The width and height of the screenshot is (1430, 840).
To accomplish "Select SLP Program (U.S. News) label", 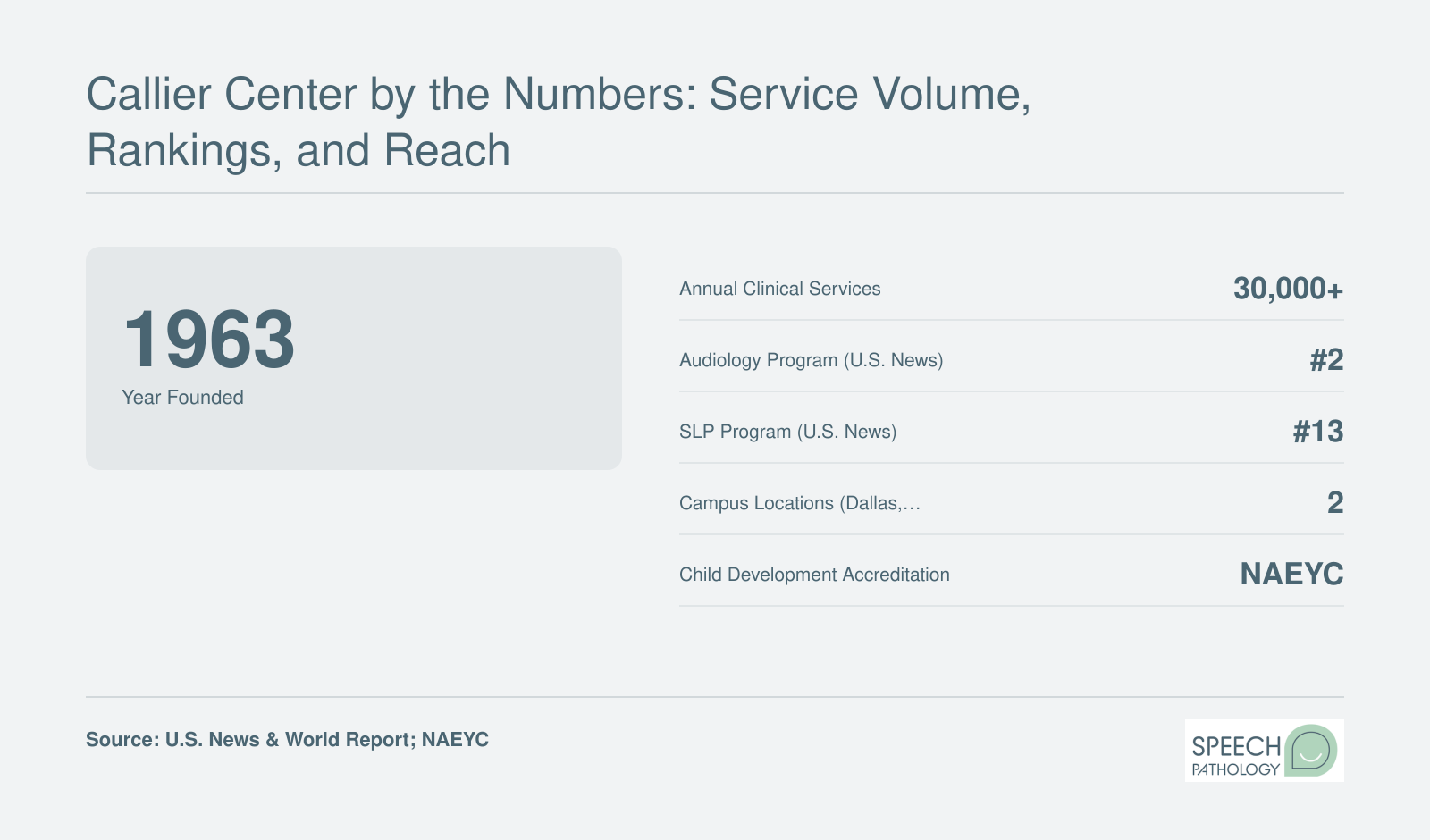I will [x=787, y=432].
